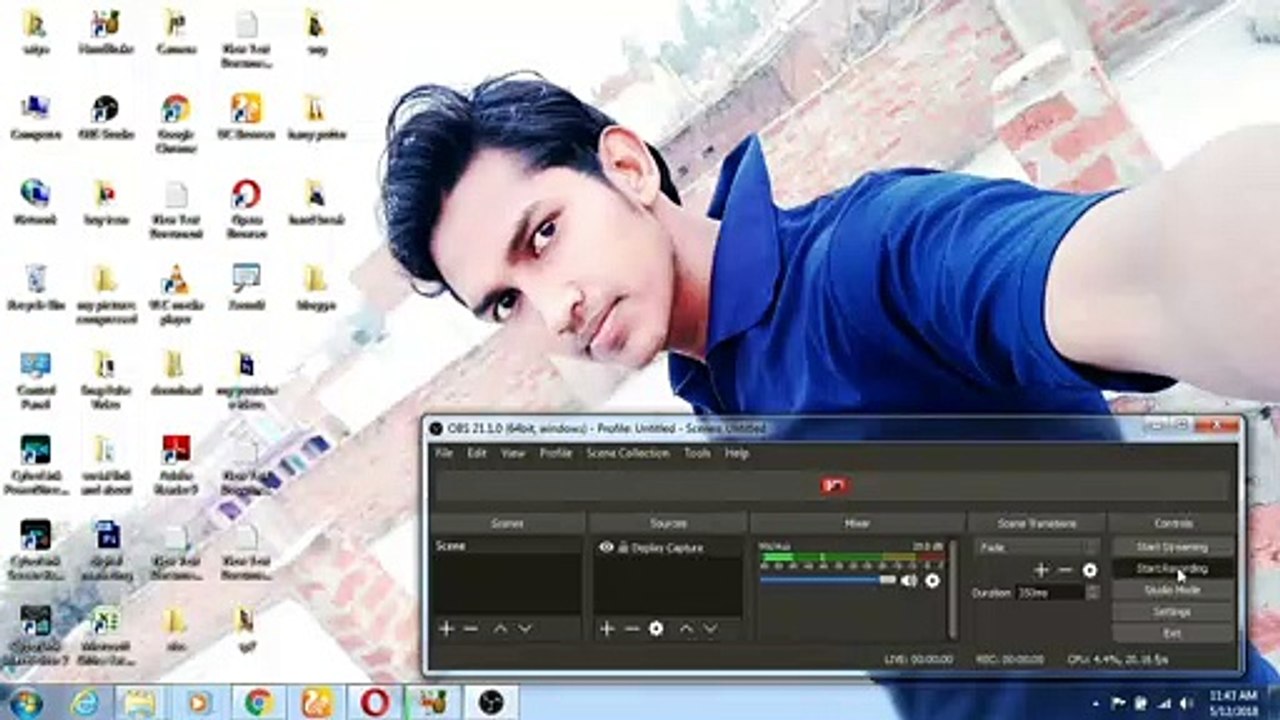
Task: Click the taskbar clock showing 11:43 AM
Action: (x=1232, y=702)
